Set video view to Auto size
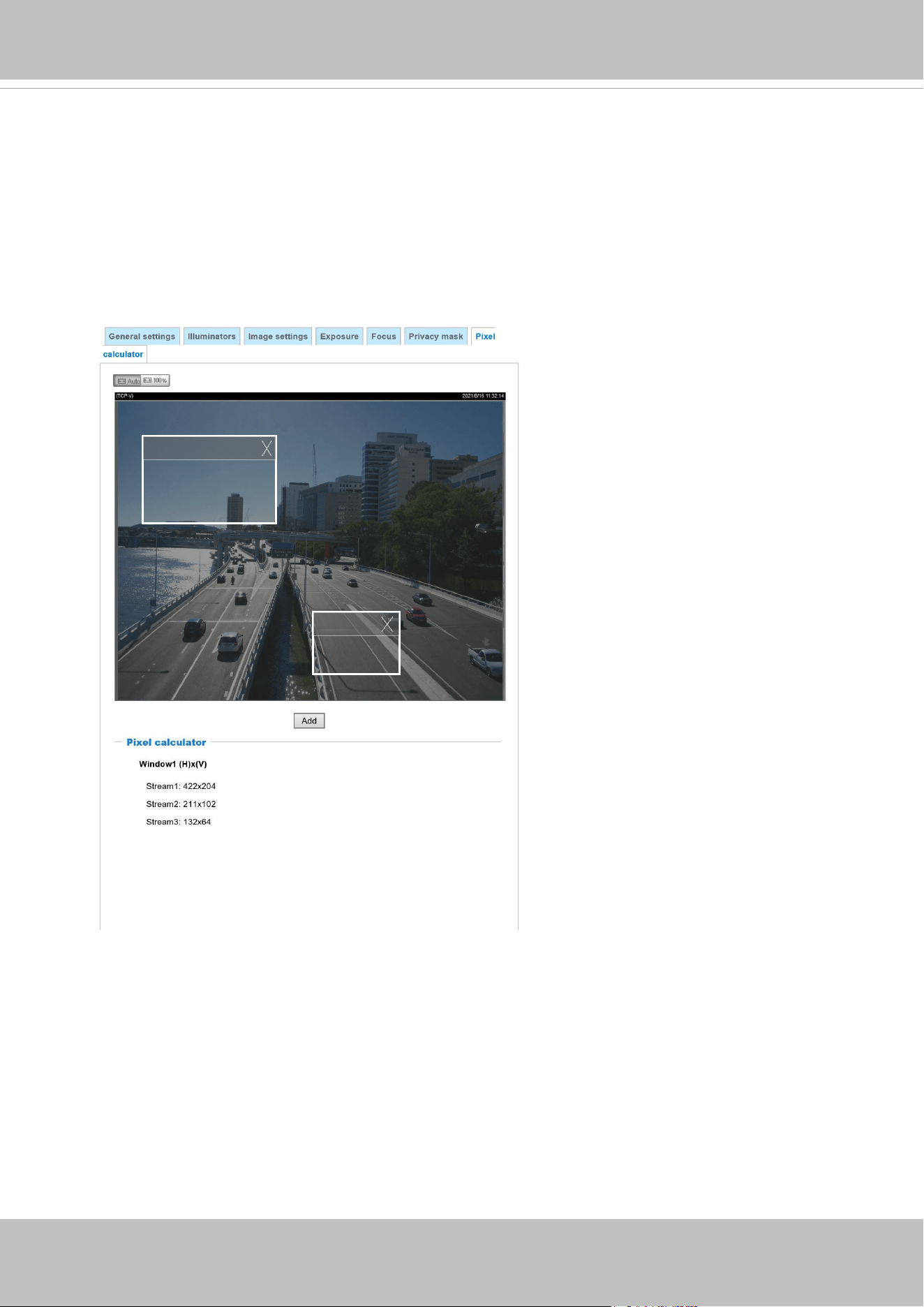This screenshot has height=1307, width=924. (128, 381)
